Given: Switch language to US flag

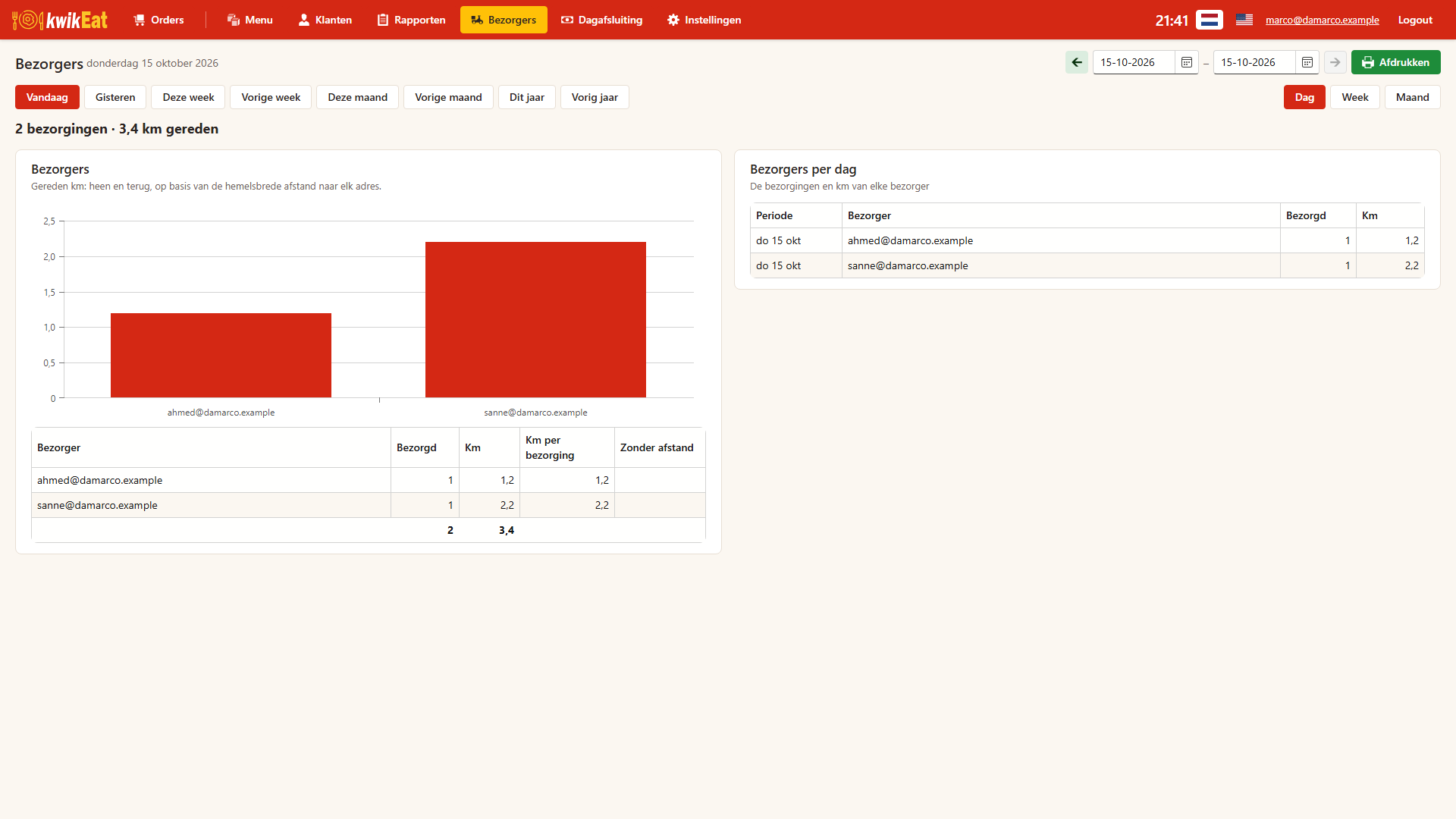Looking at the screenshot, I should 1244,20.
